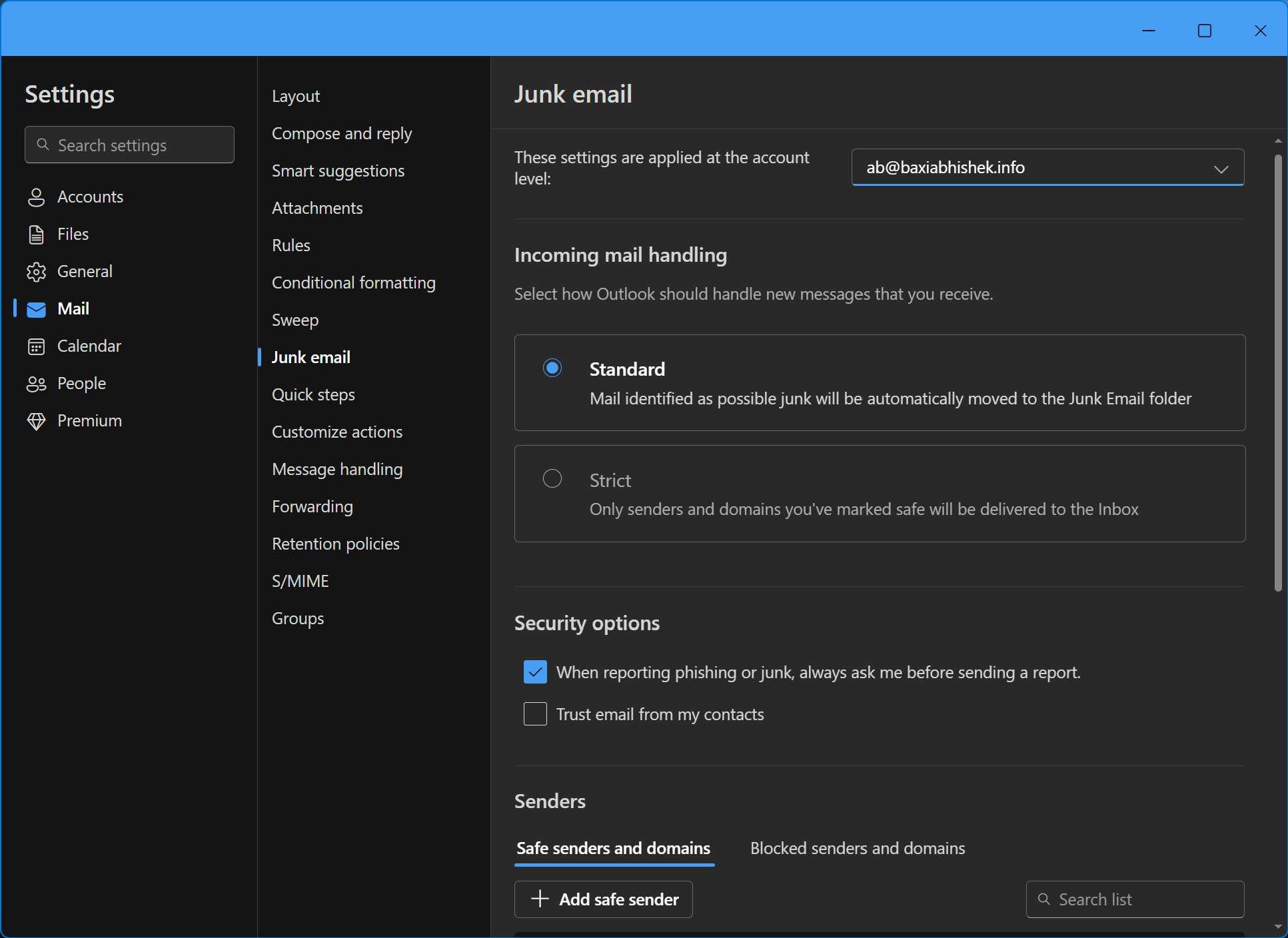Click the General gear icon
The width and height of the screenshot is (1288, 938).
tap(36, 272)
